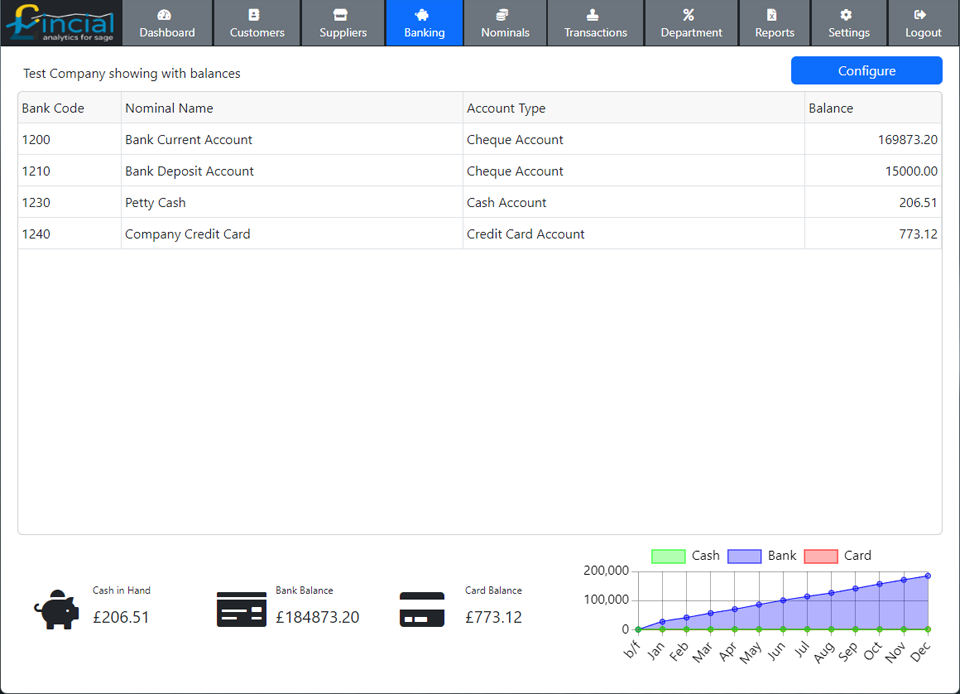Select bank code 1230 cell

pyautogui.click(x=70, y=203)
